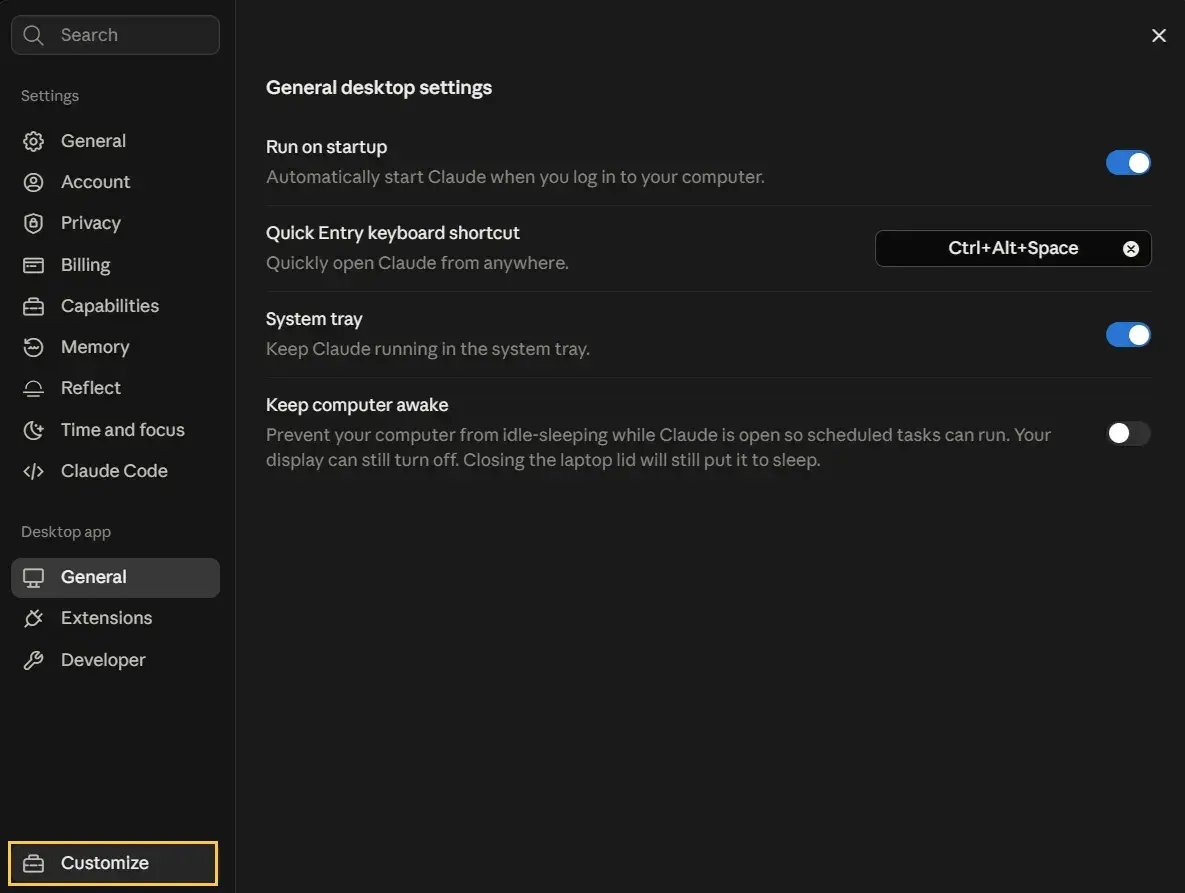Screen dimensions: 1185x893
Task: Click the monitor icon beside Desktop app General
Action: [x=33, y=578]
